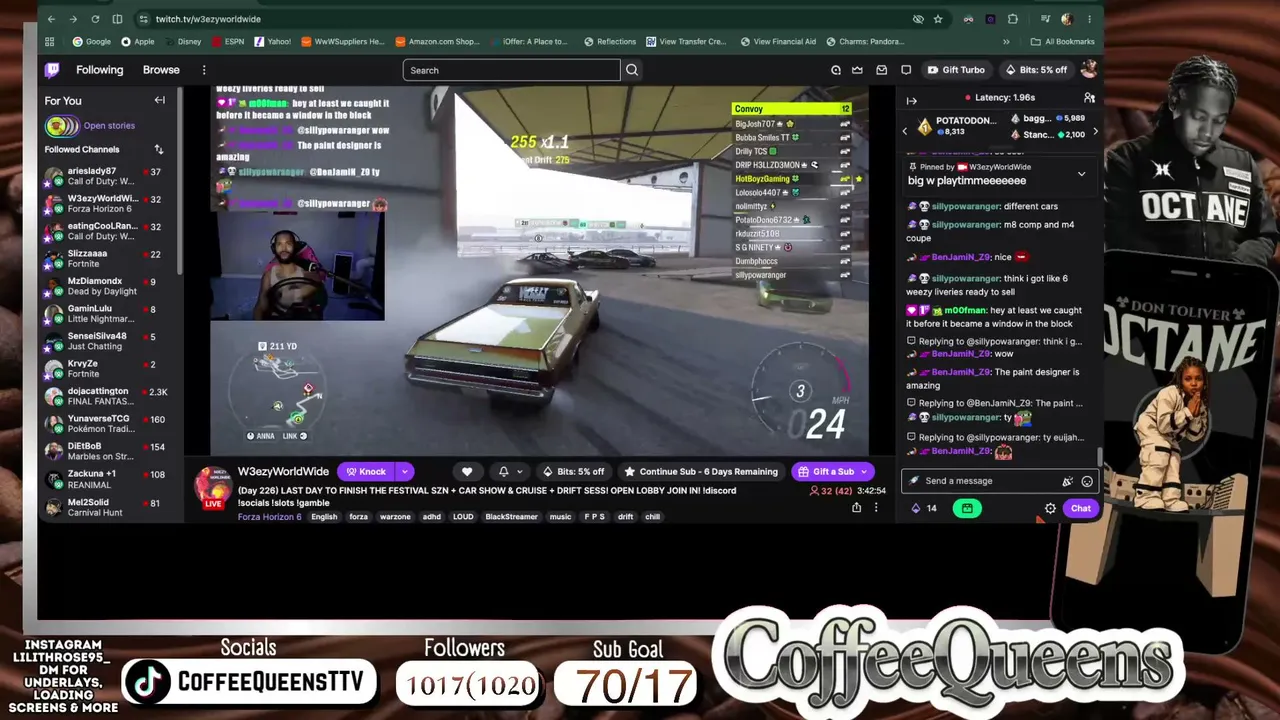Collapse the For You sidebar
This screenshot has height=720, width=1280.
click(159, 100)
